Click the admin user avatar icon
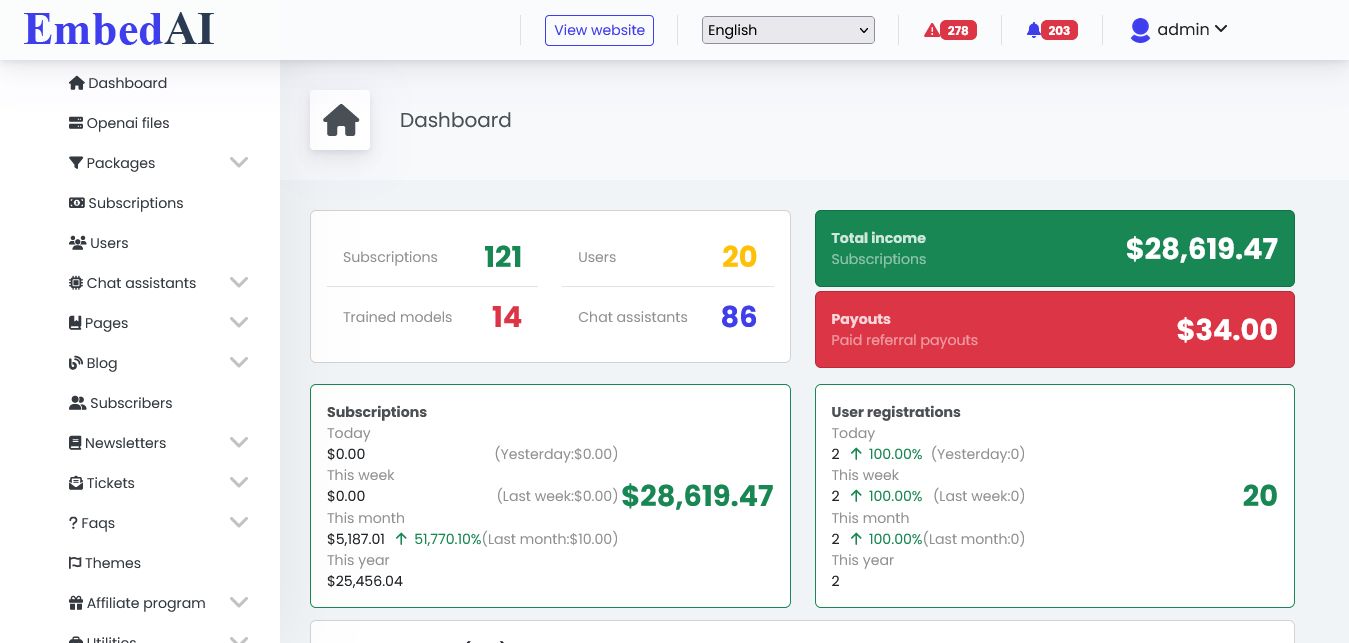Viewport: 1349px width, 643px height. (x=1140, y=30)
